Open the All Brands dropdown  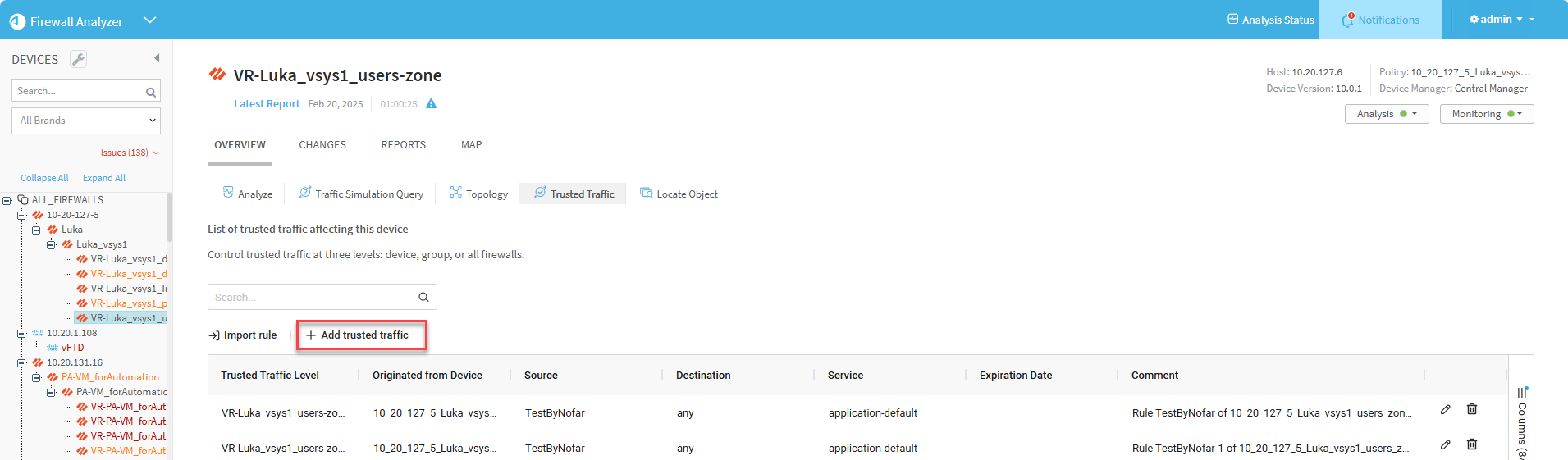[86, 121]
